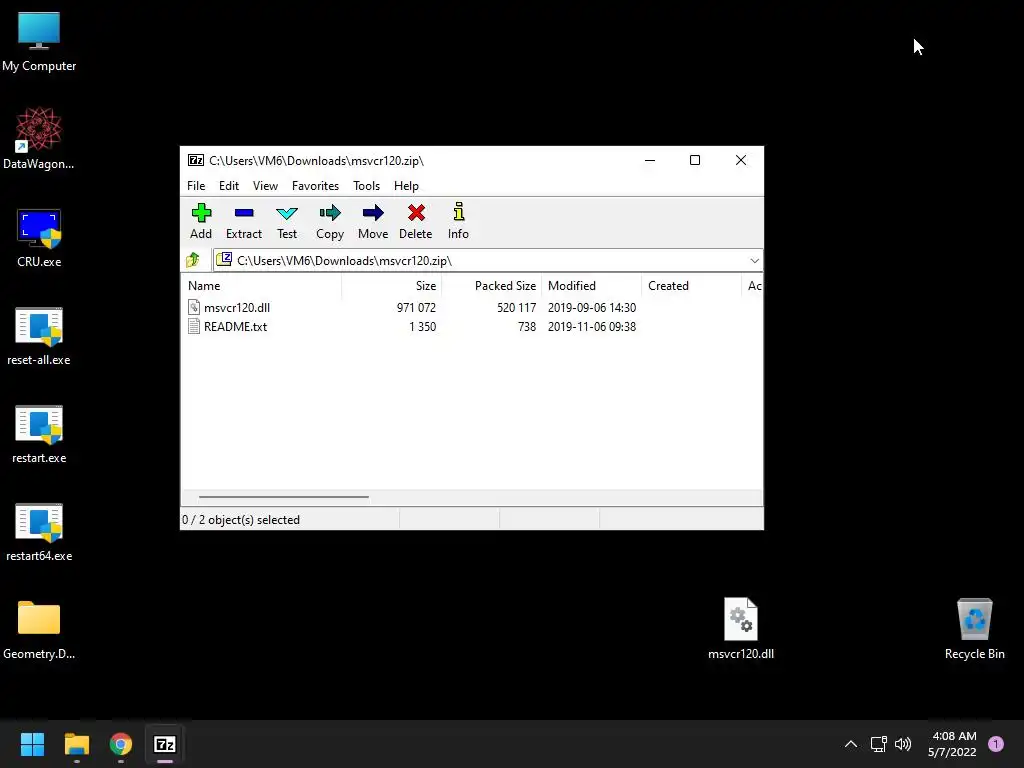Open the Edit menu
Screen dimensions: 1024x768
[229, 185]
